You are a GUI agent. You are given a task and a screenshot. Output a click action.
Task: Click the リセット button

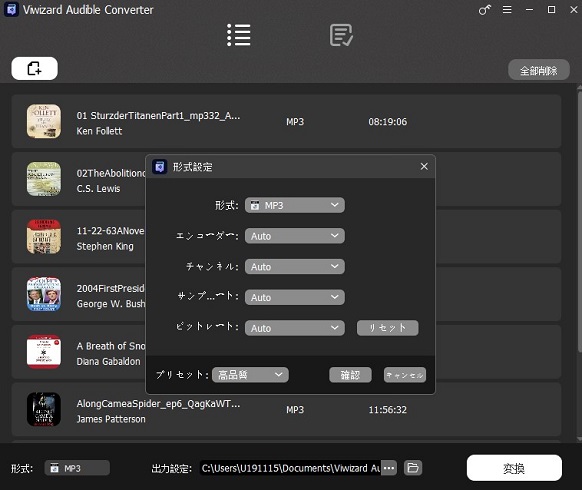pos(388,328)
